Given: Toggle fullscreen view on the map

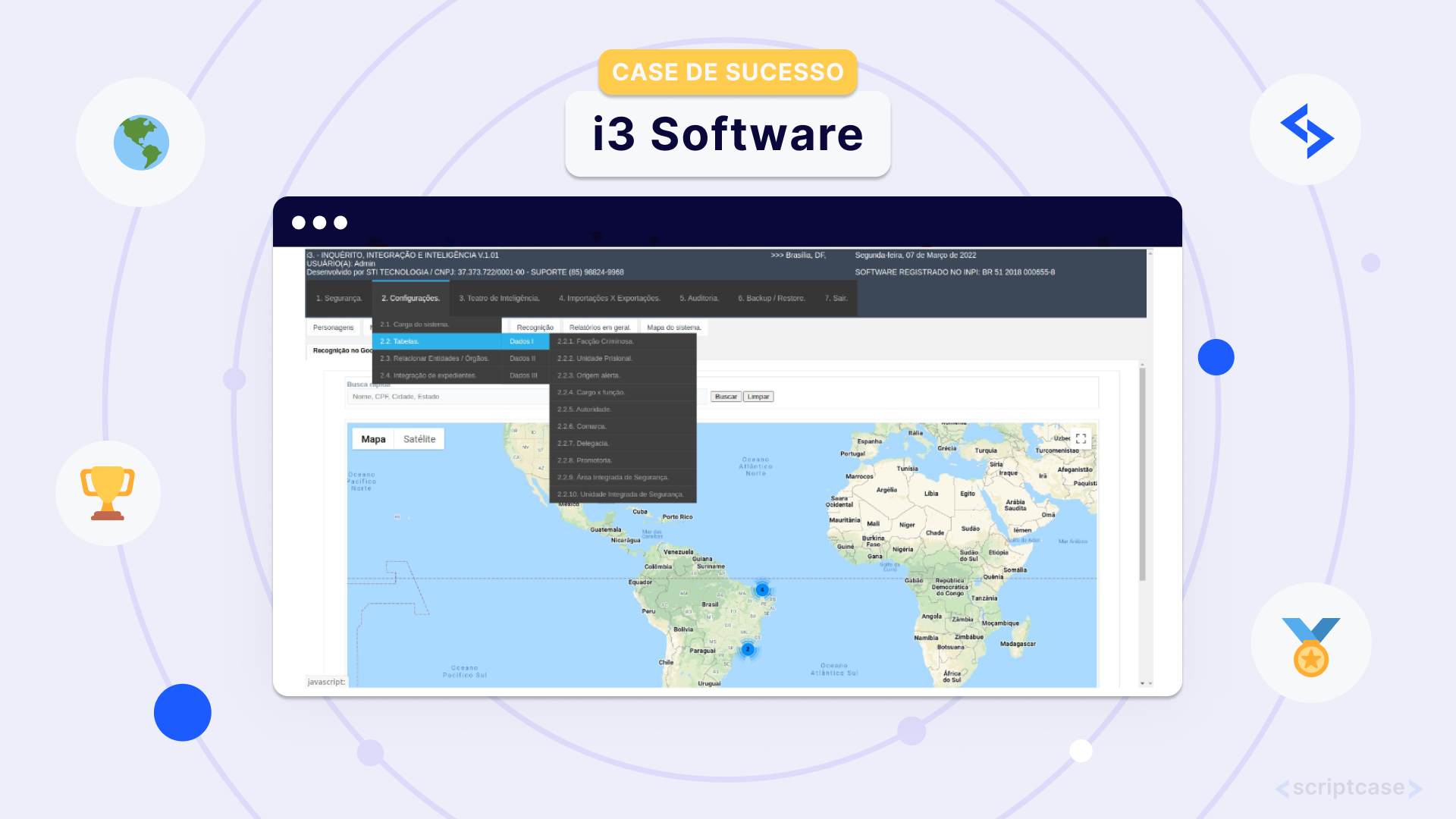Looking at the screenshot, I should click(1081, 439).
